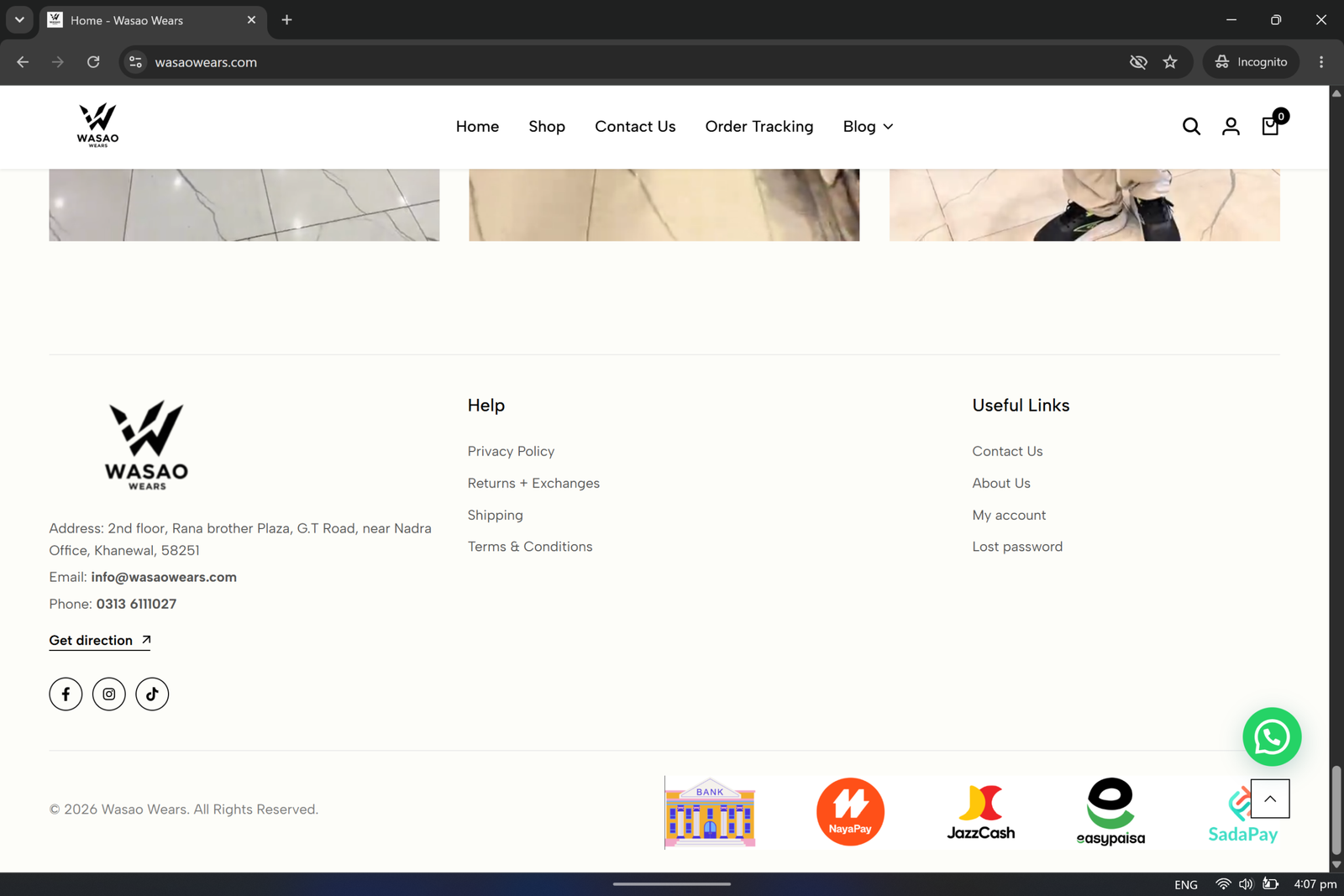Open the Lost password link
Viewport: 1344px width, 896px height.
(1017, 547)
